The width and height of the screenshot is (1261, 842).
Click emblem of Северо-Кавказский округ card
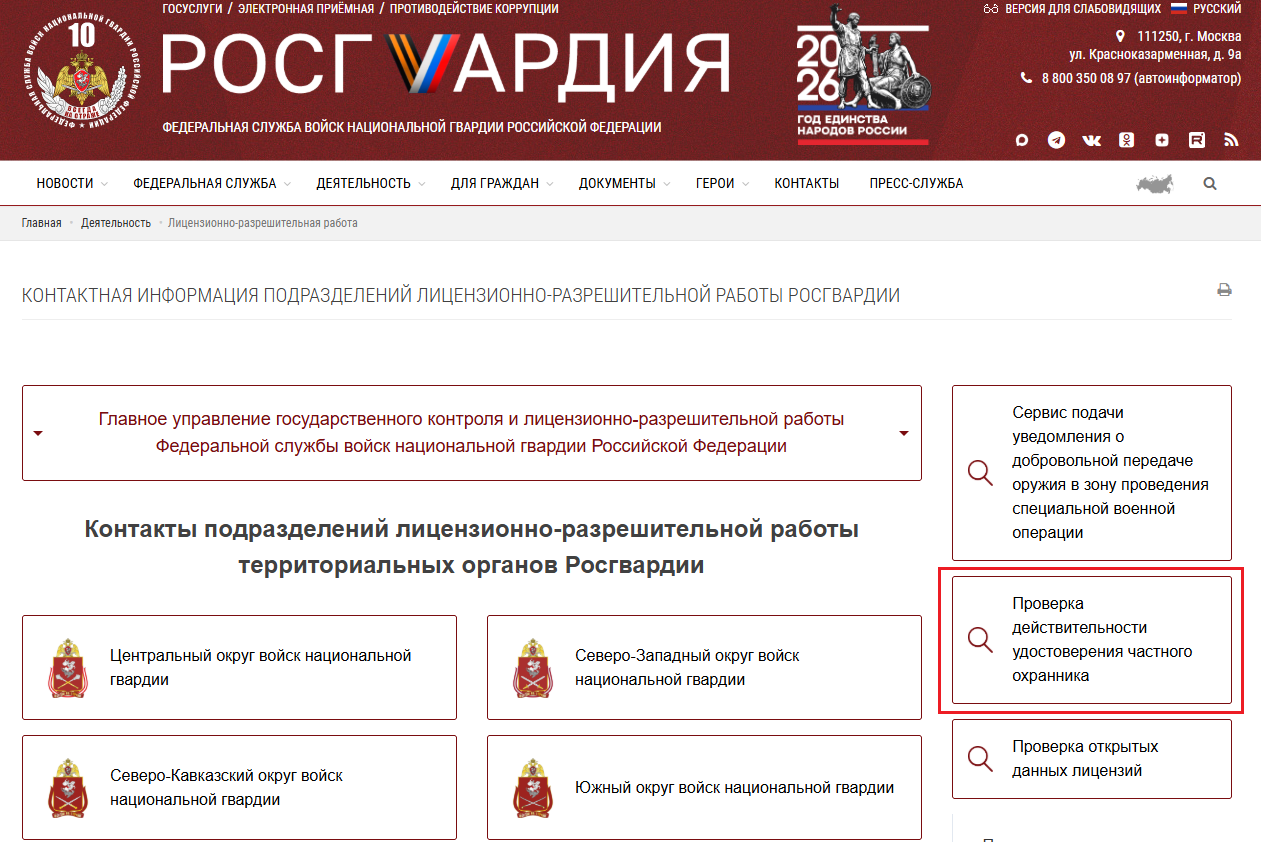(x=66, y=788)
